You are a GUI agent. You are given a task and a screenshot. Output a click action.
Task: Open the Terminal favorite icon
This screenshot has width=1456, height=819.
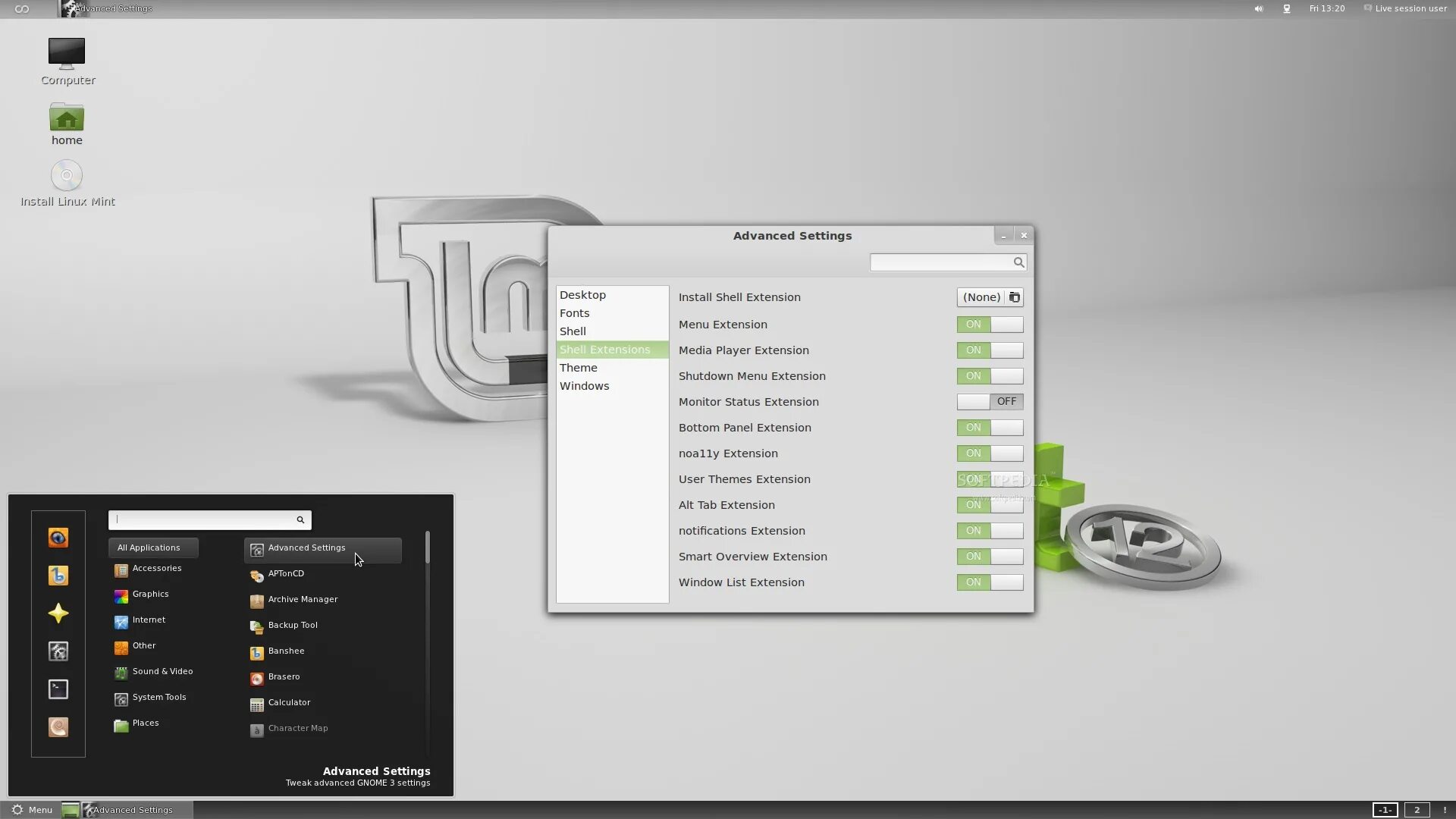[58, 689]
